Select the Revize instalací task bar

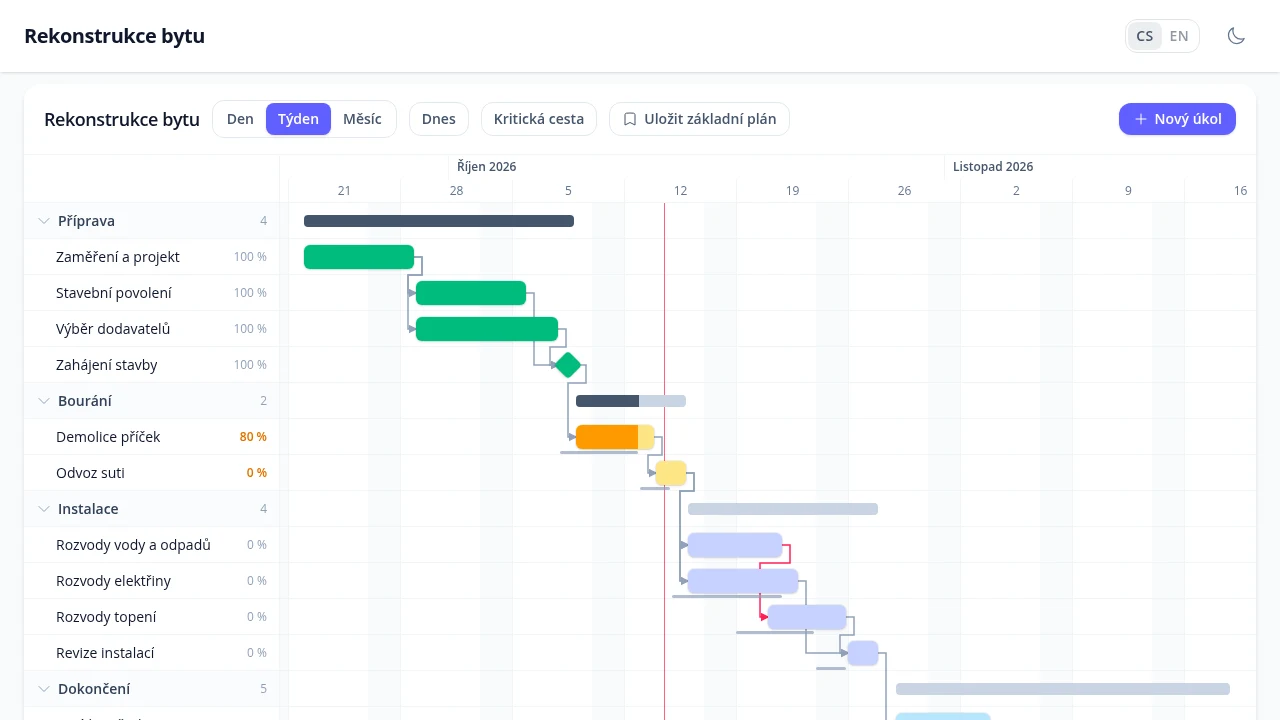863,653
